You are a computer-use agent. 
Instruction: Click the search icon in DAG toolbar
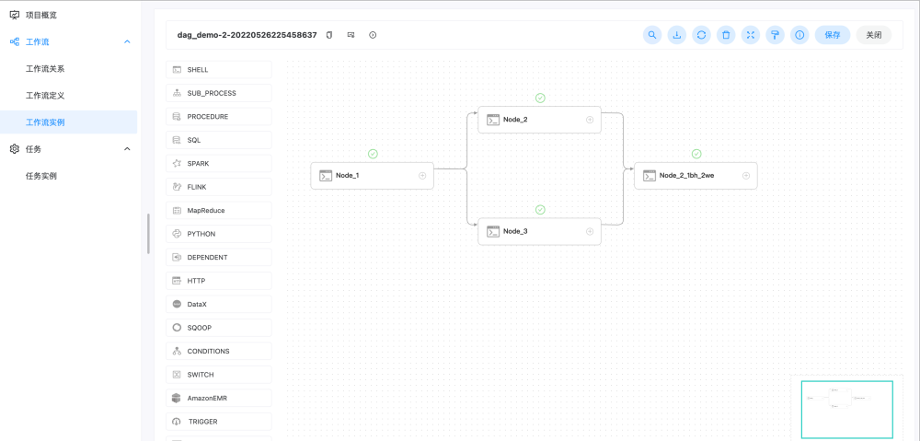[x=652, y=35]
